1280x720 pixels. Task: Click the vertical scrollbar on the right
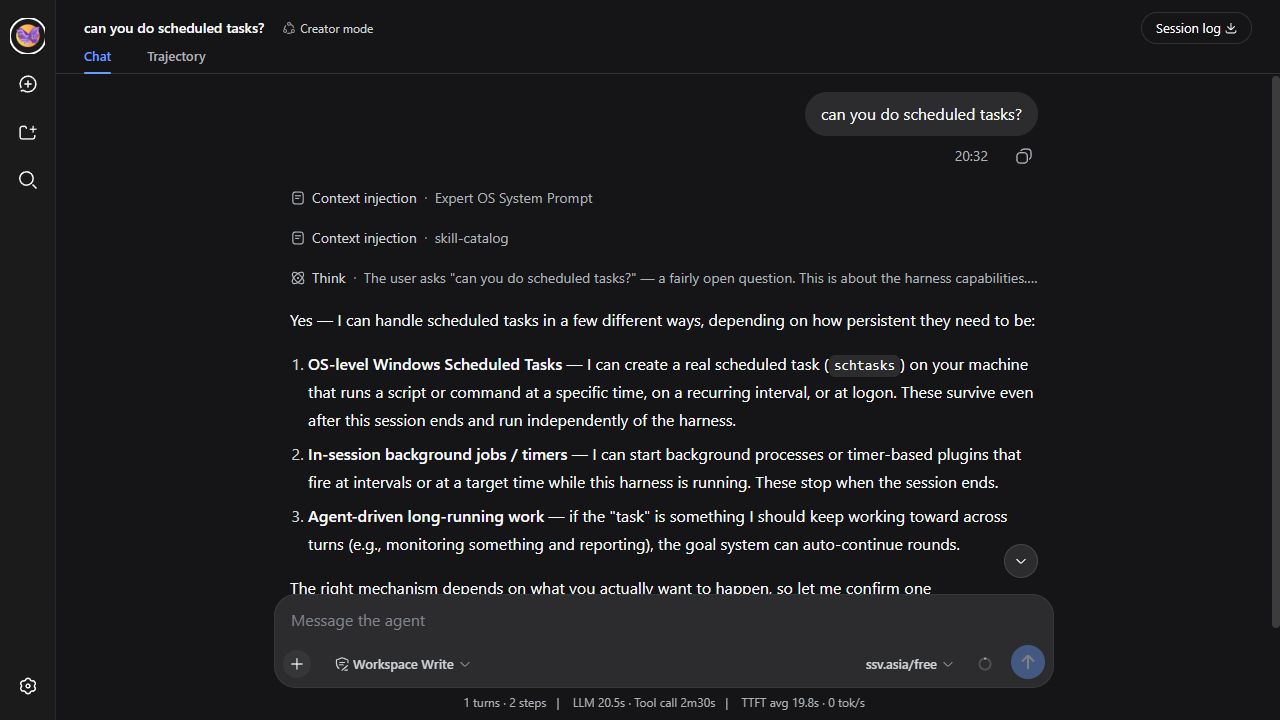point(1274,352)
